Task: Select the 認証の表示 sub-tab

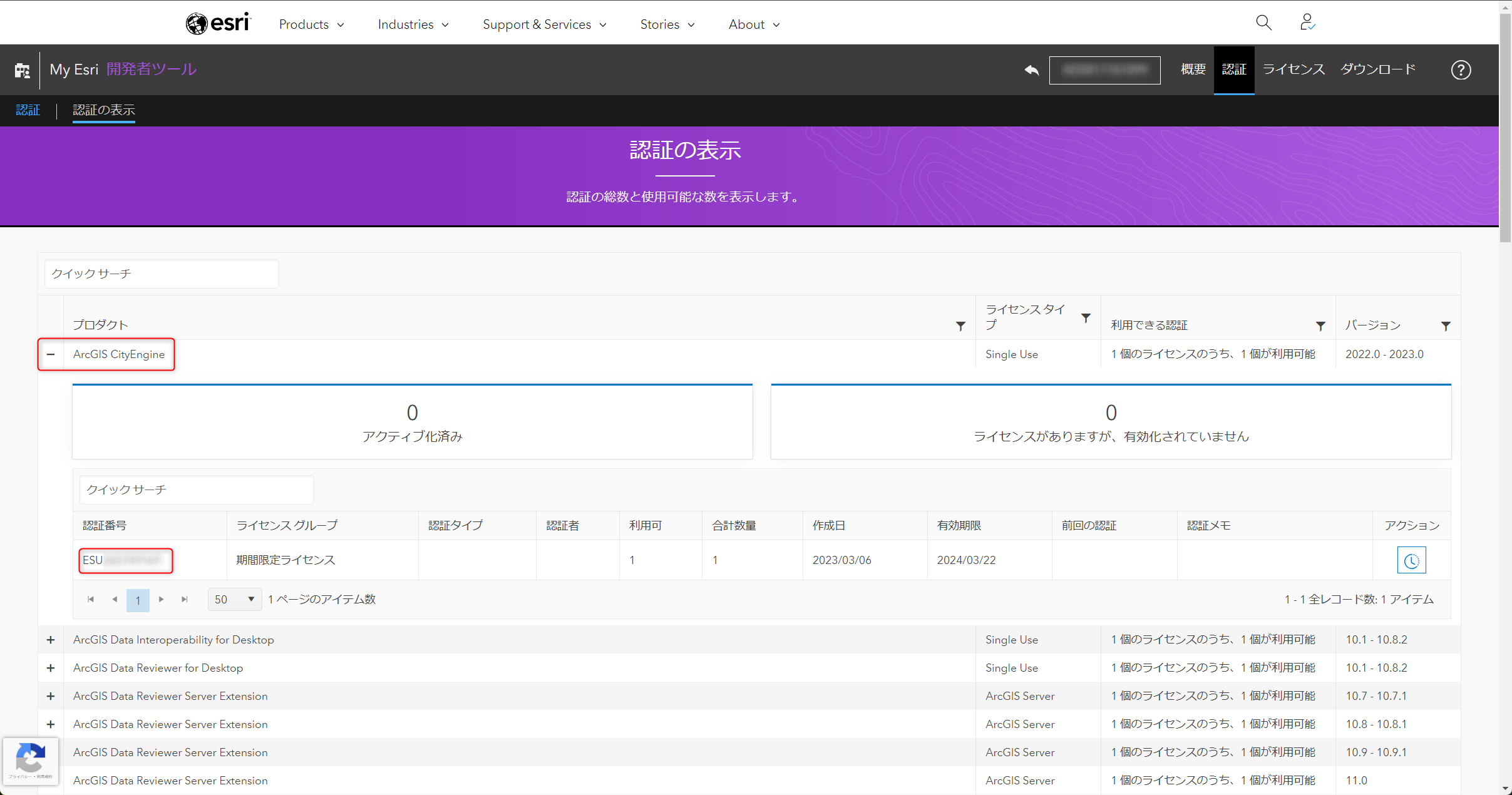Action: coord(104,110)
